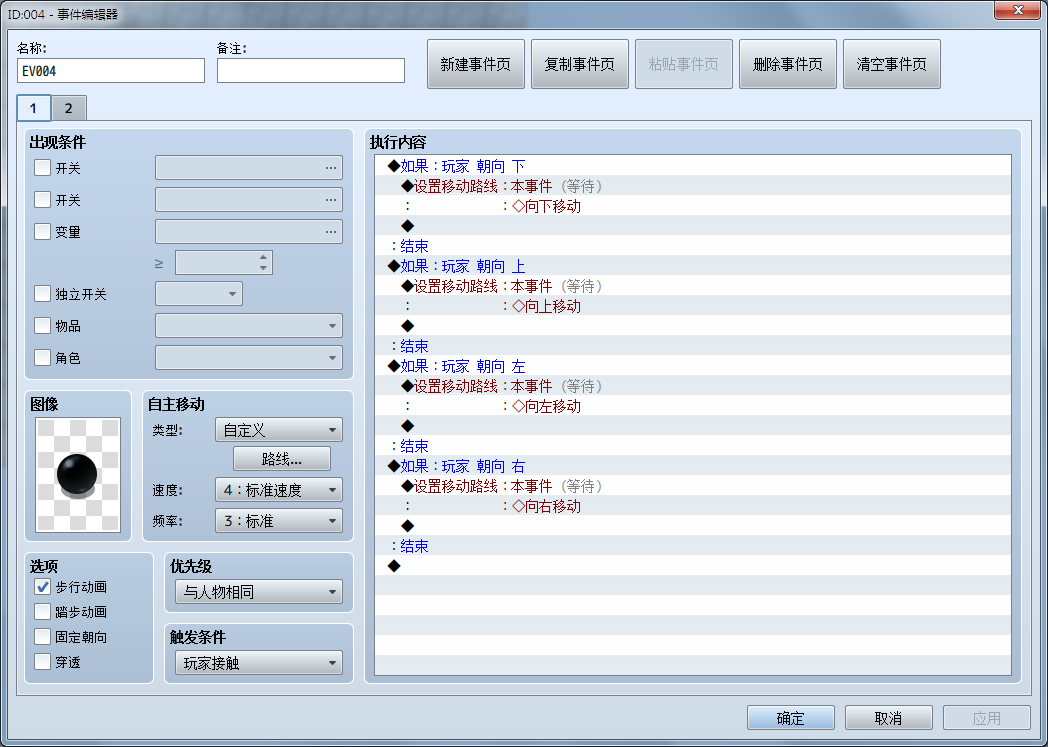1048x747 pixels.
Task: Select empty ◆ line below 向下移动
Action: [x=692, y=226]
